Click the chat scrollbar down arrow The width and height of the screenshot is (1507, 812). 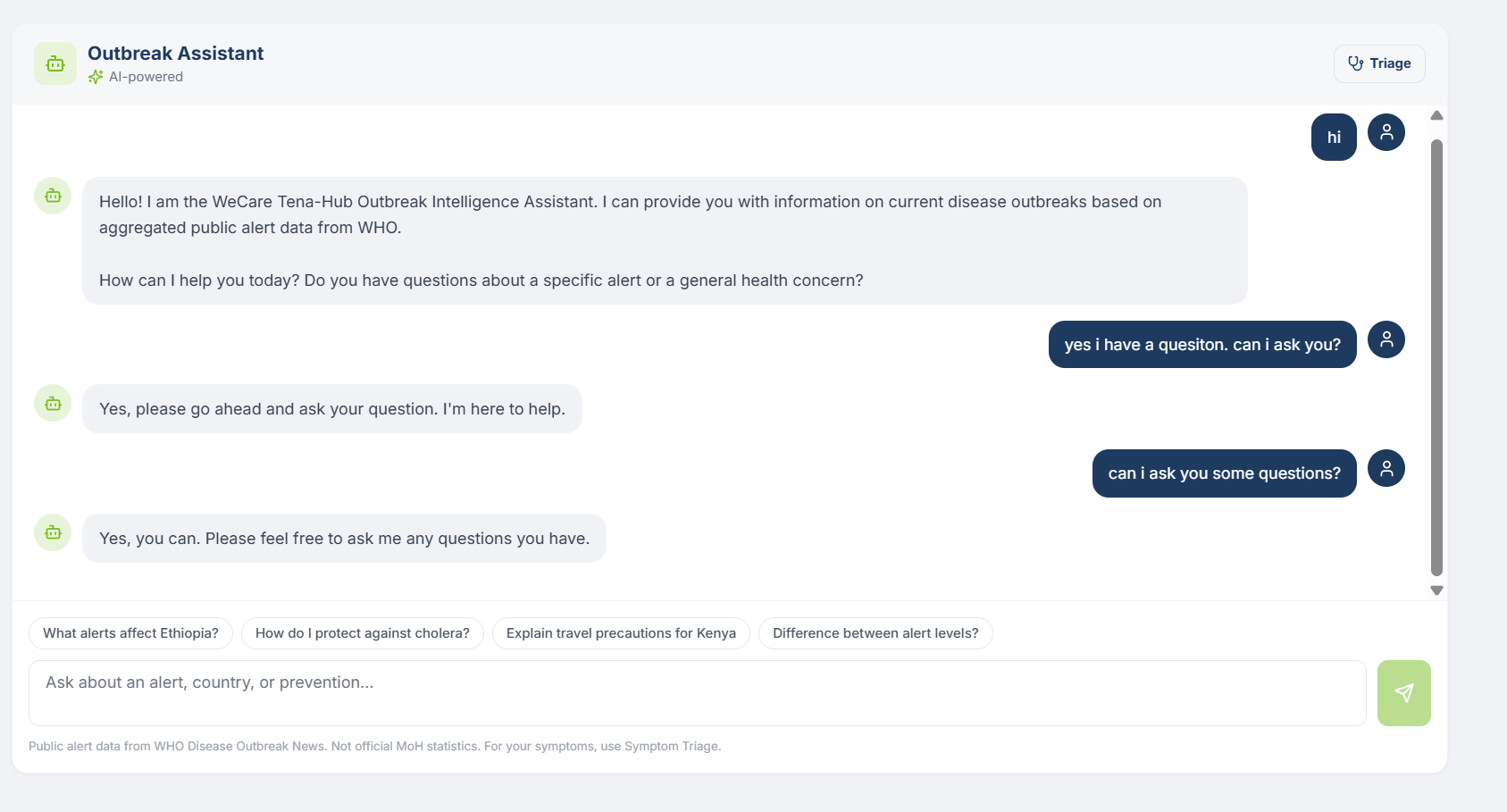click(x=1436, y=590)
